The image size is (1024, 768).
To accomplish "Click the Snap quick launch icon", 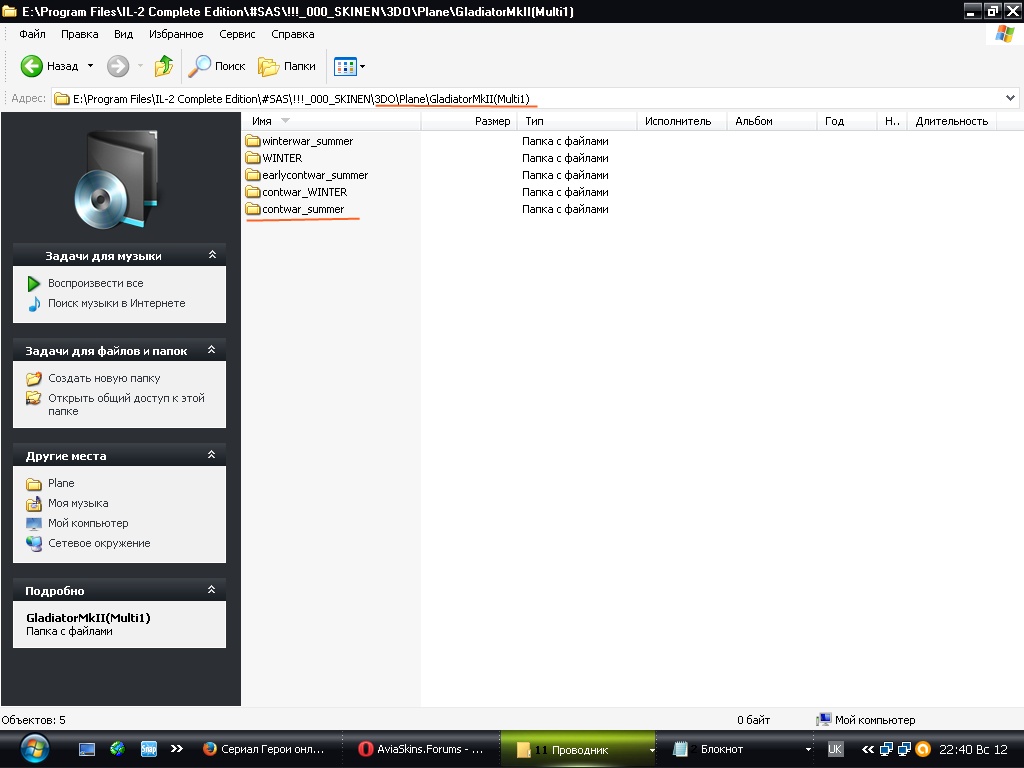I will tap(149, 749).
